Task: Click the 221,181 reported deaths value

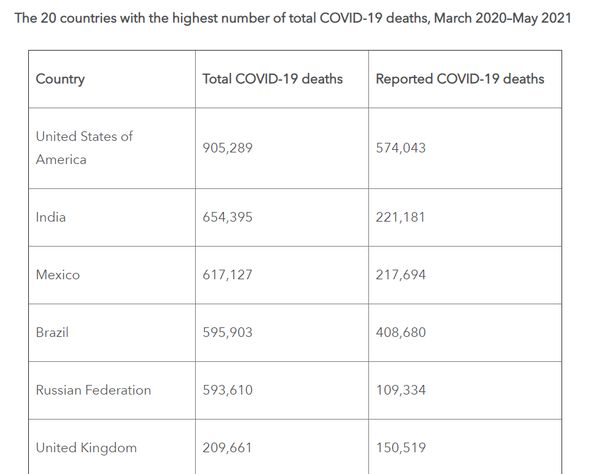Action: pyautogui.click(x=400, y=217)
